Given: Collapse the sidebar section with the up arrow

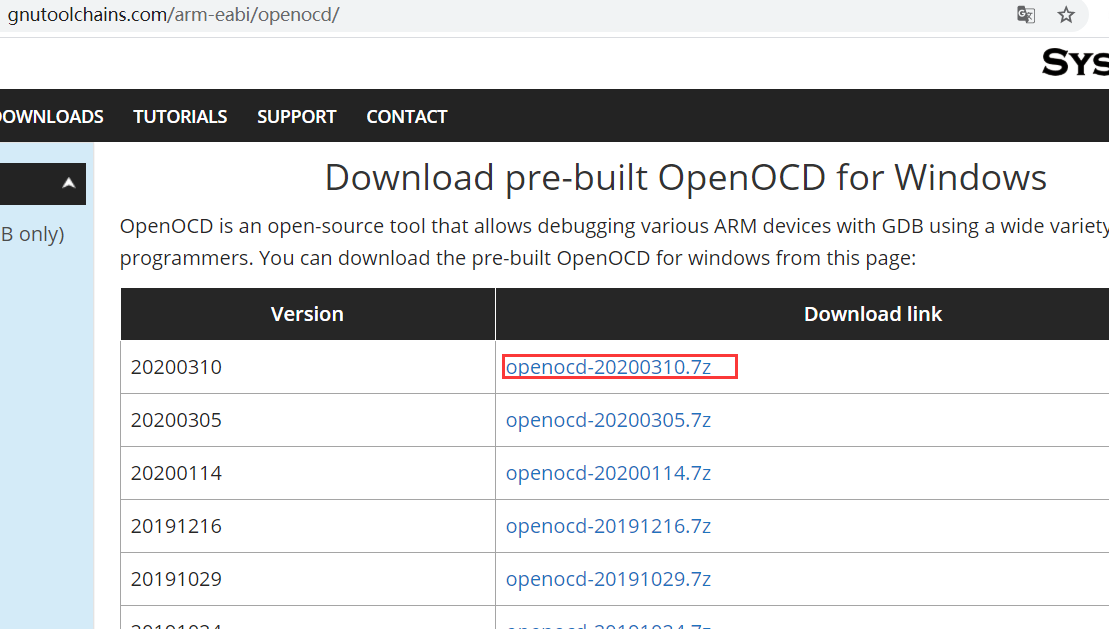Looking at the screenshot, I should (x=68, y=183).
